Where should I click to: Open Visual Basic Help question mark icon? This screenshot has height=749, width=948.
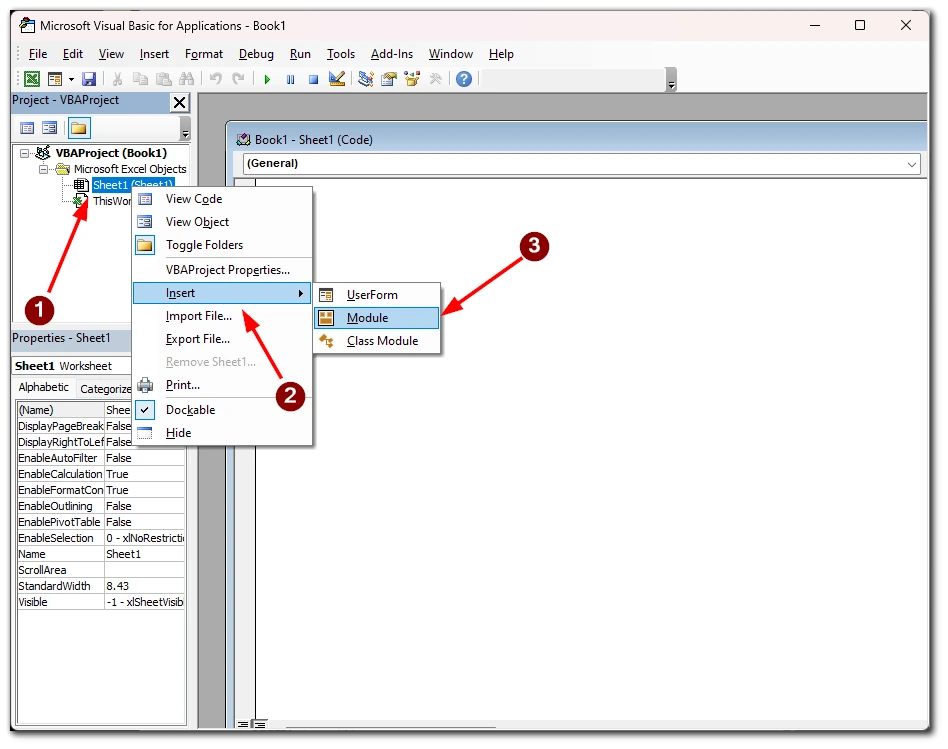tap(464, 79)
